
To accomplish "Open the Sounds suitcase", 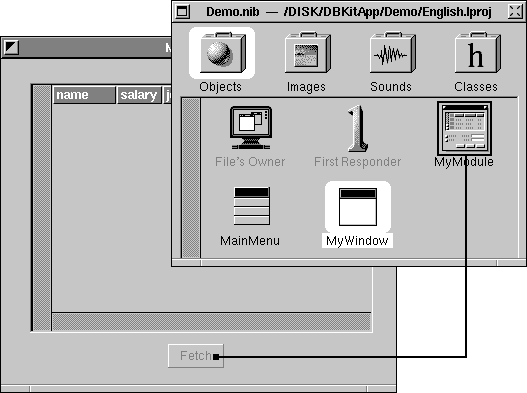I will click(x=393, y=52).
